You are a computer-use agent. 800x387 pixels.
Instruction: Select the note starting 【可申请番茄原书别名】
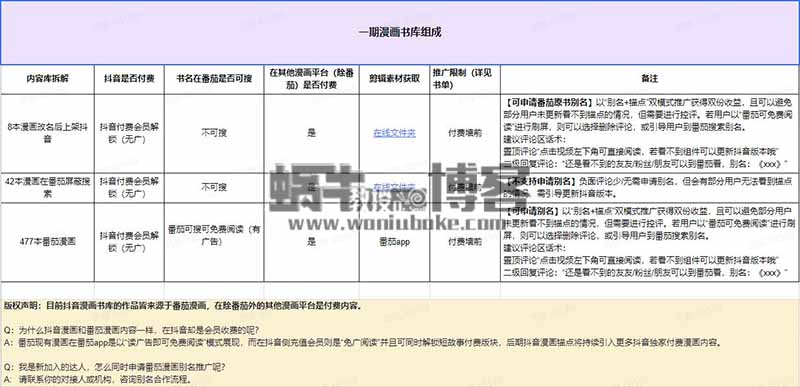coord(649,134)
